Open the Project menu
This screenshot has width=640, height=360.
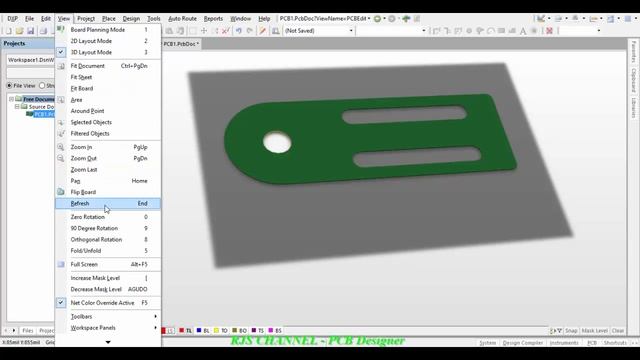[x=86, y=19]
